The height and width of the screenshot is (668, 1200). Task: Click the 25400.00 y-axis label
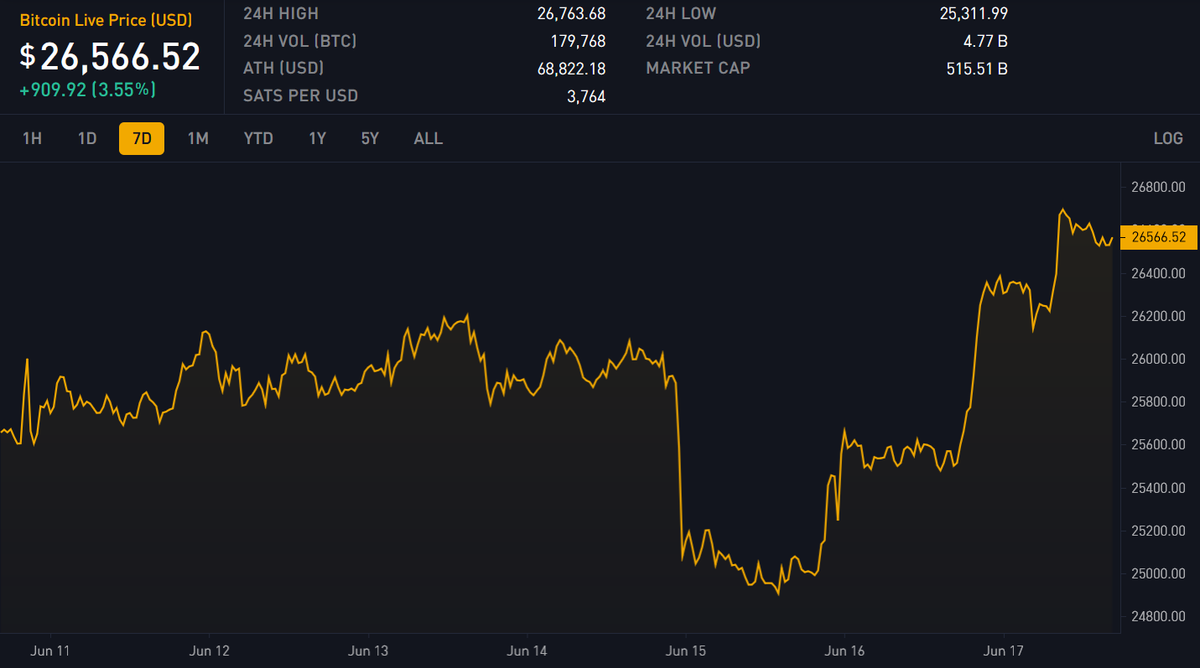[1158, 488]
